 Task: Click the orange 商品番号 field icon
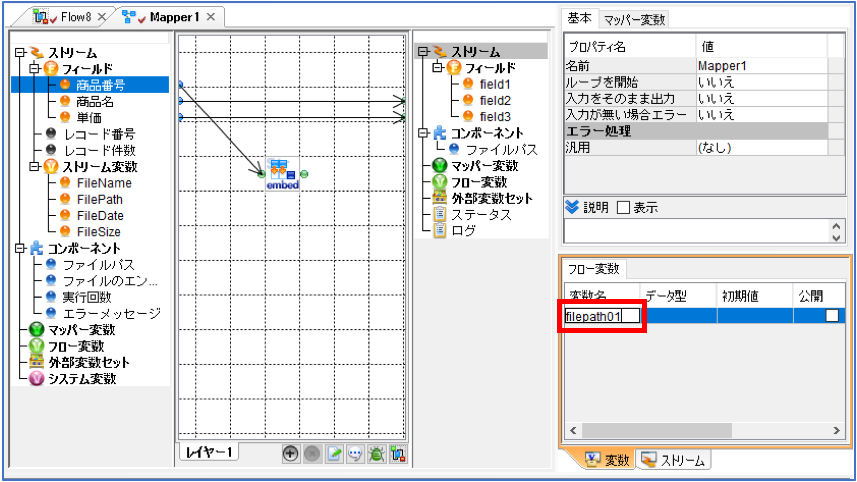click(x=65, y=85)
